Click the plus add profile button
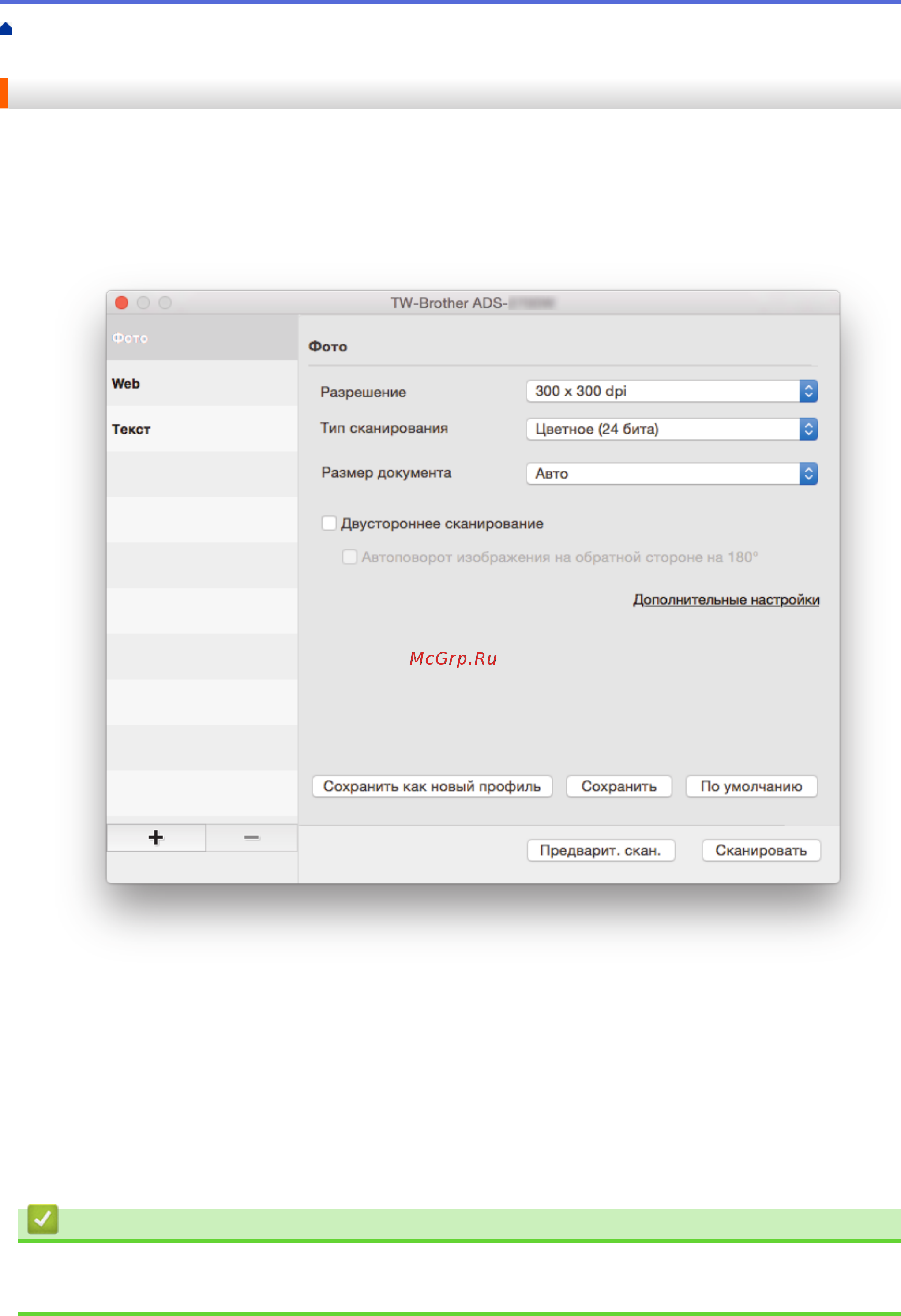 (156, 837)
